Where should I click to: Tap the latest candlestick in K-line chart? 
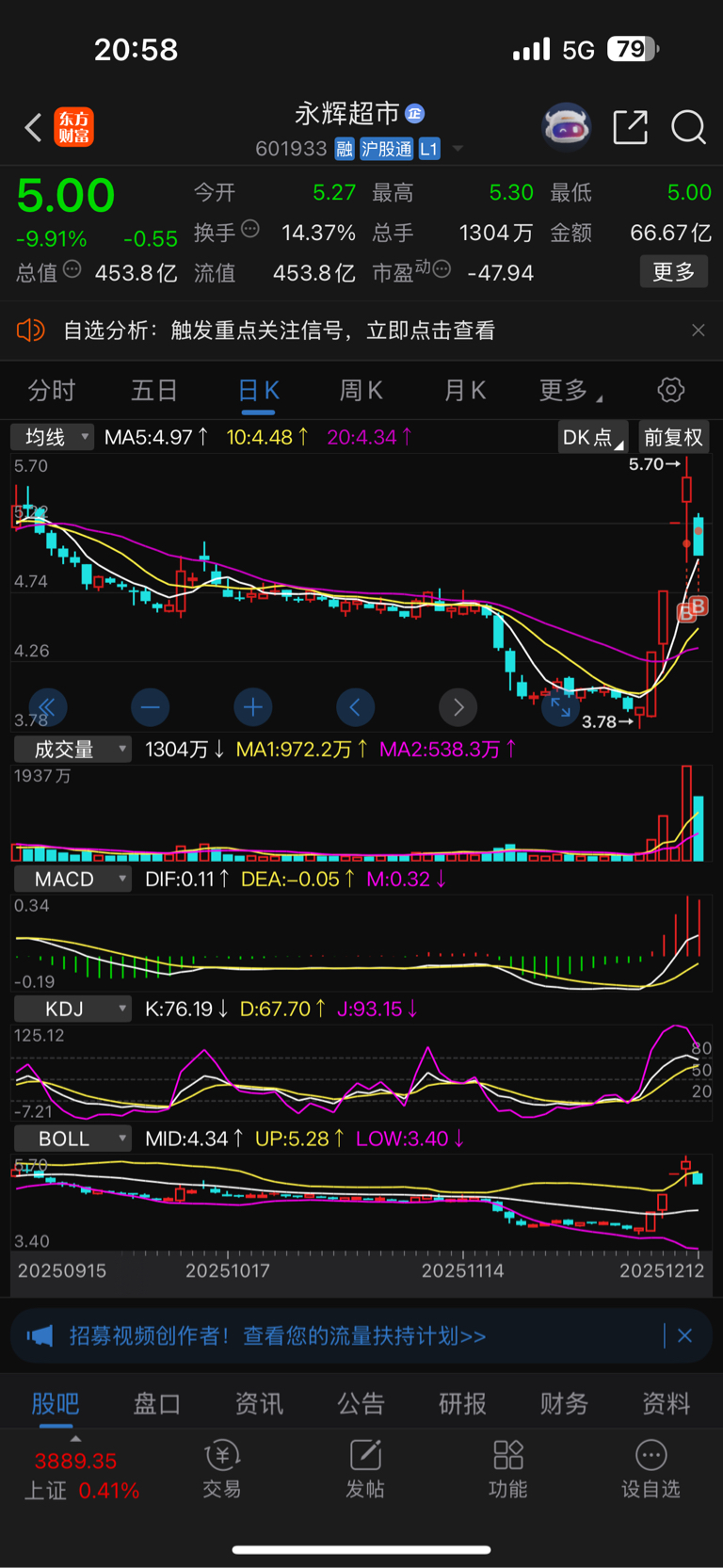pos(699,535)
